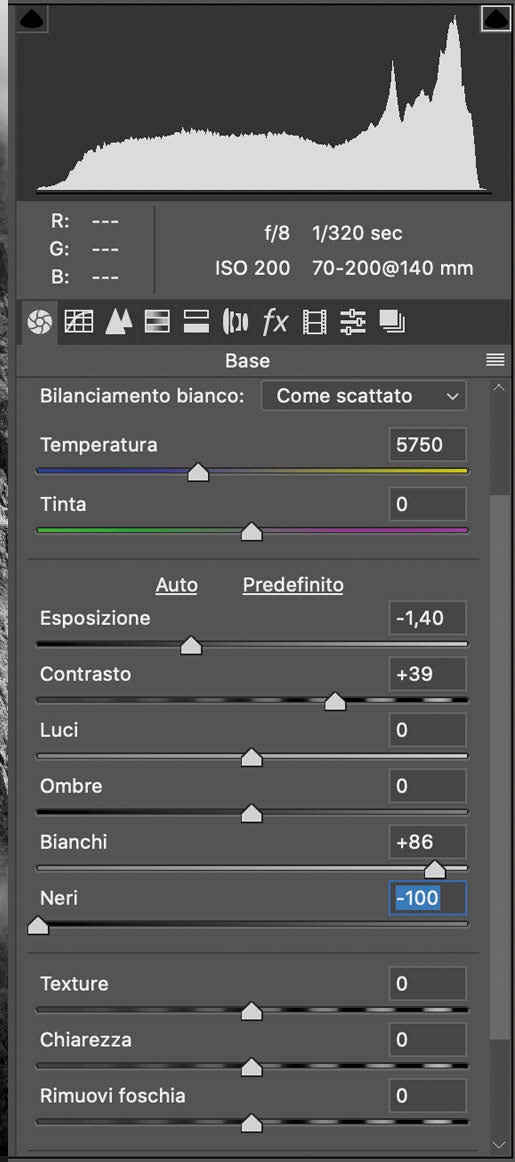The image size is (515, 1162).
Task: Open the Lens Corrections panel icon
Action: (236, 321)
